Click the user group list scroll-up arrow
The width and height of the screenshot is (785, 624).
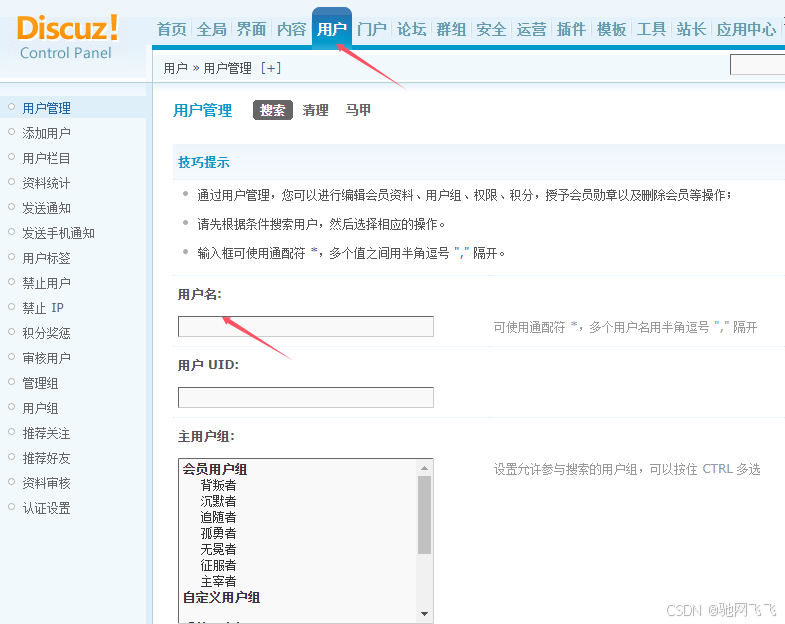[425, 468]
